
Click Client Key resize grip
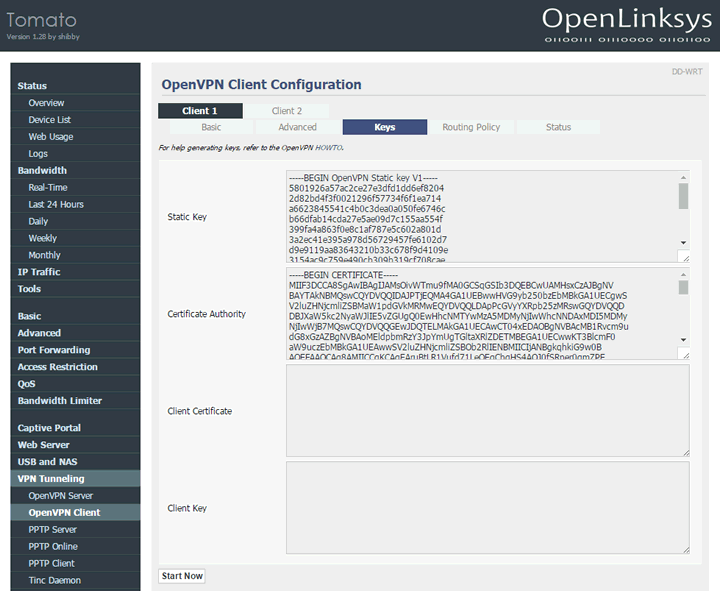686,550
